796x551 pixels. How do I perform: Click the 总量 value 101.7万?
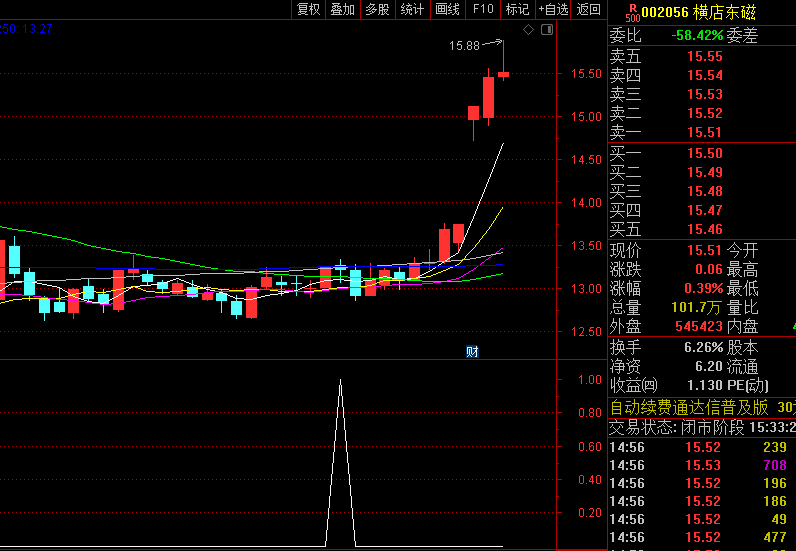696,308
